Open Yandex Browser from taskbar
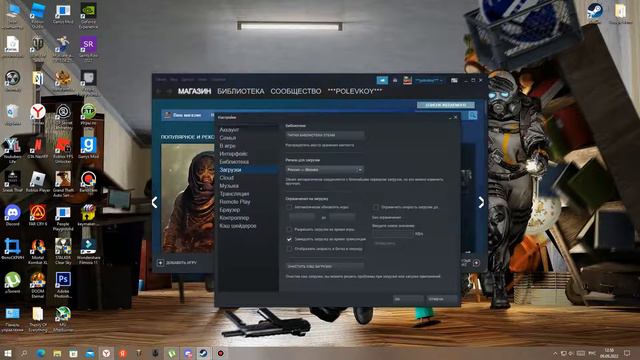Viewport: 640px width, 360px height. point(106,353)
